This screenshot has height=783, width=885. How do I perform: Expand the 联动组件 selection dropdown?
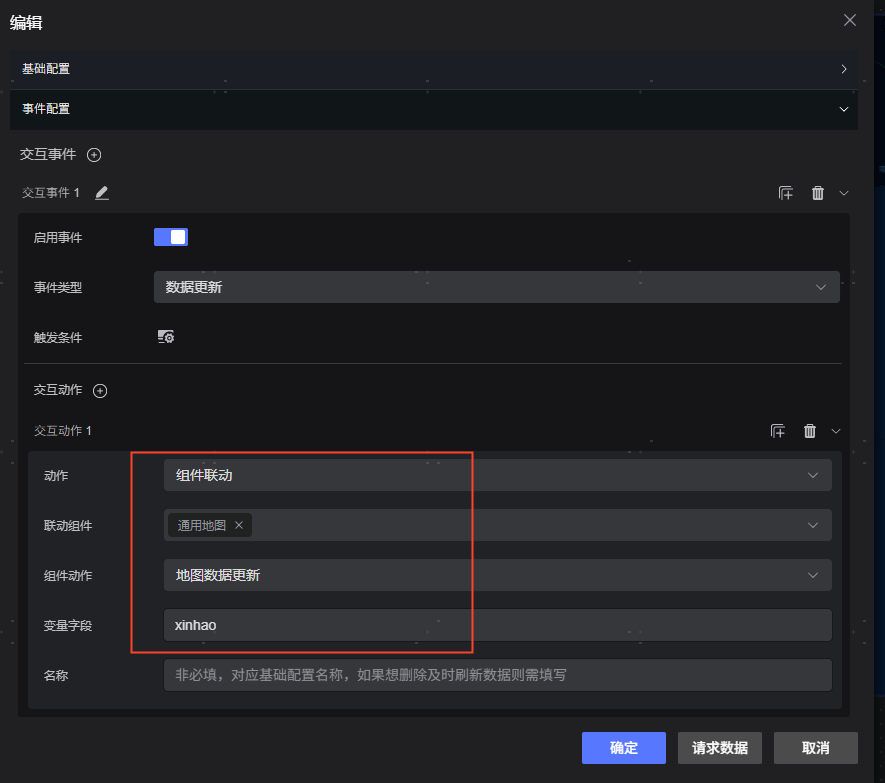point(813,525)
